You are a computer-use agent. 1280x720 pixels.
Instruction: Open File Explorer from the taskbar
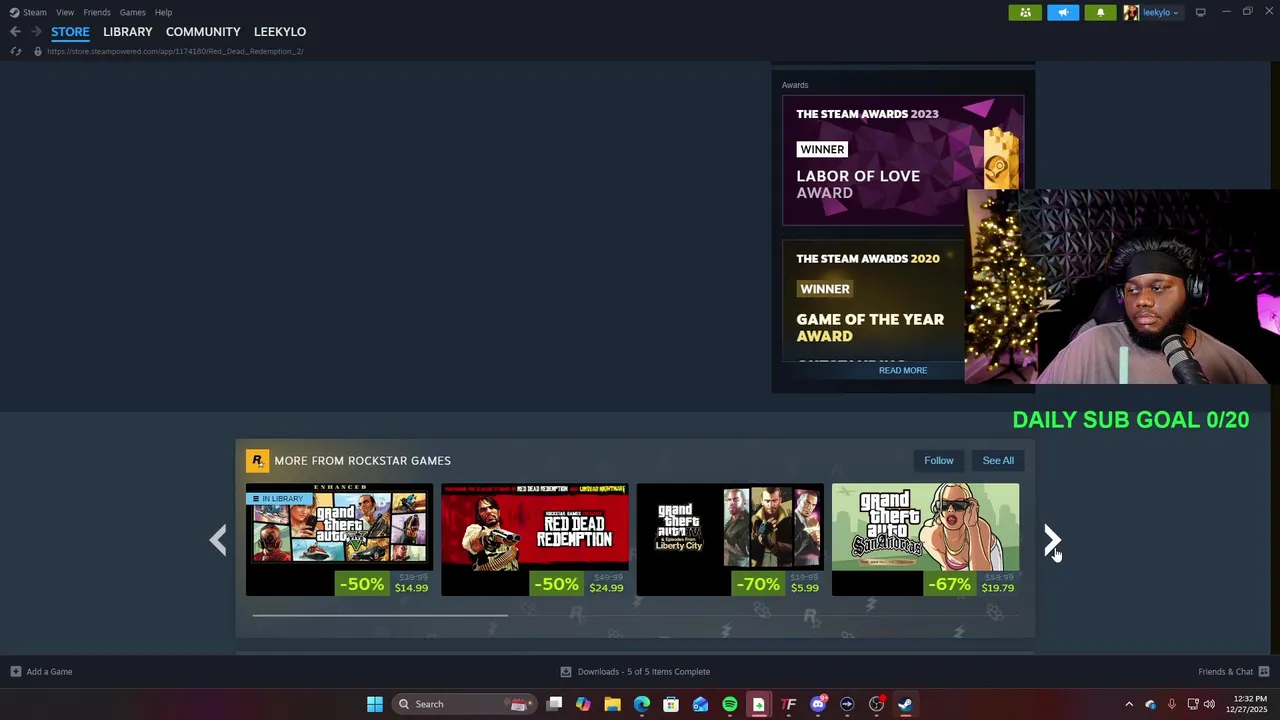click(x=613, y=704)
